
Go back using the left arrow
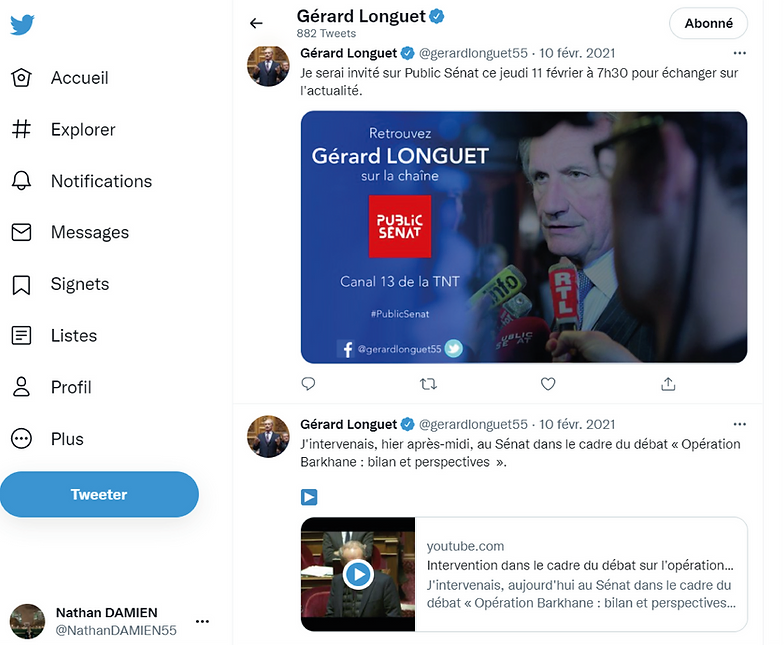pos(256,23)
